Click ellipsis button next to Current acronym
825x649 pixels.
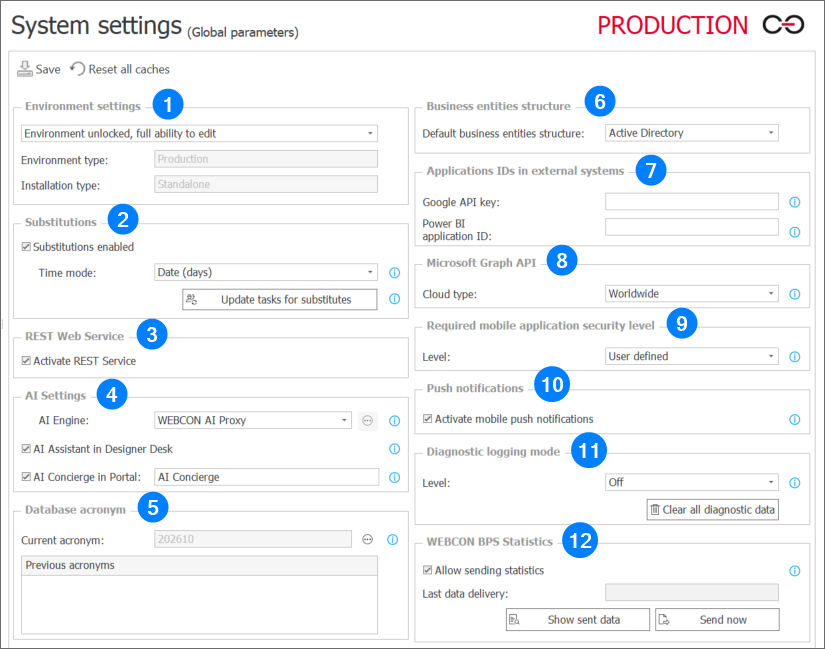367,539
